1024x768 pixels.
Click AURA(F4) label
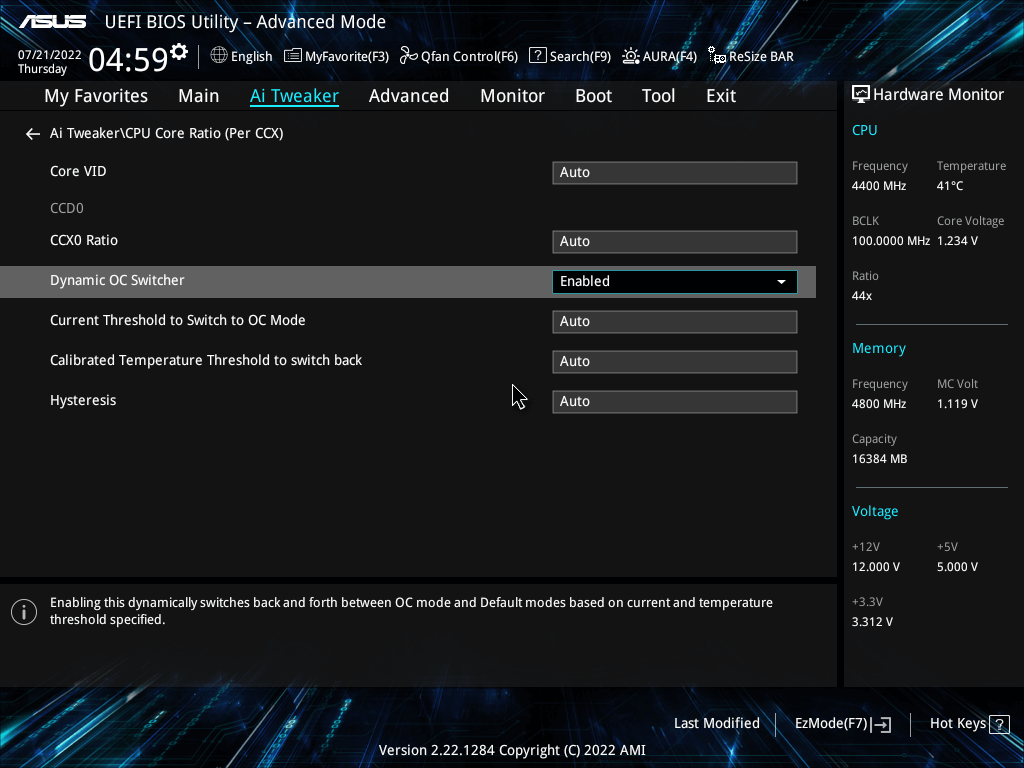click(x=670, y=57)
